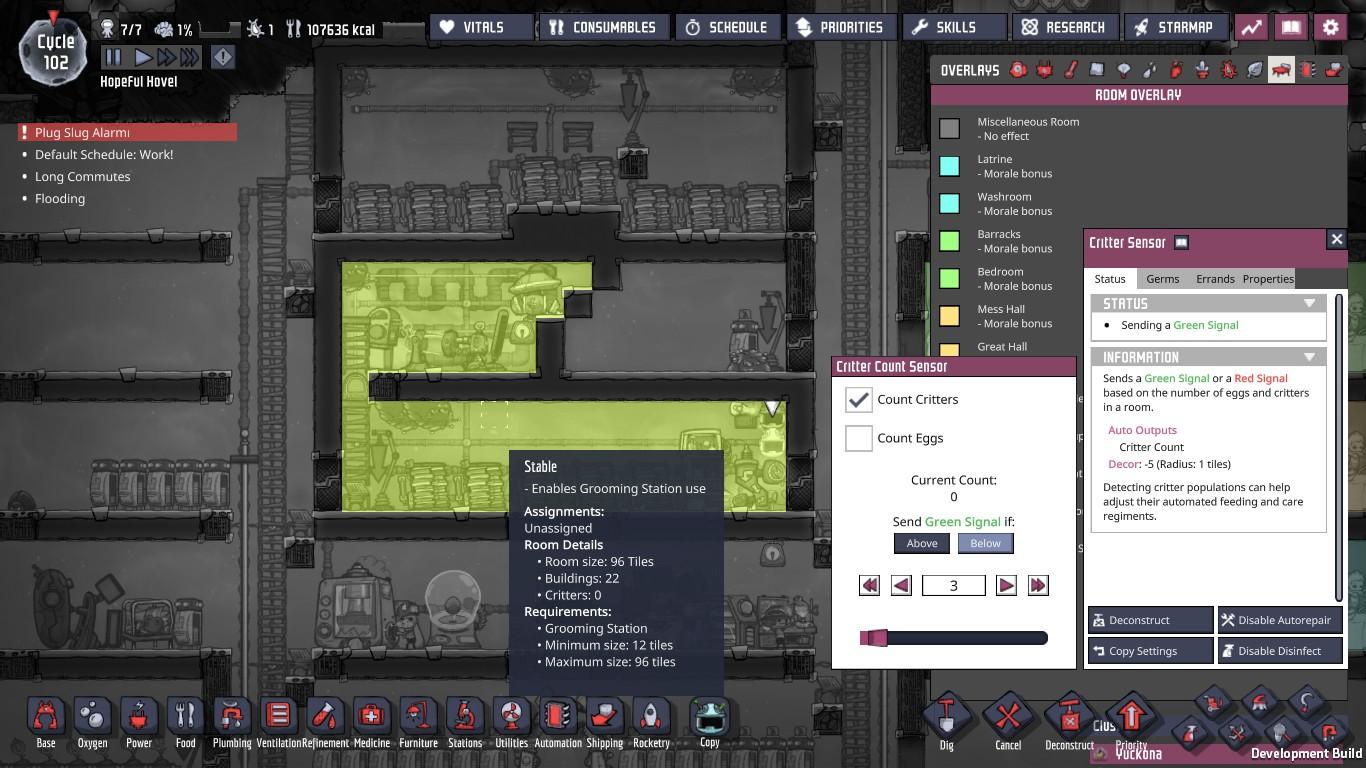Open the Research menu
The image size is (1366, 768).
[1063, 28]
